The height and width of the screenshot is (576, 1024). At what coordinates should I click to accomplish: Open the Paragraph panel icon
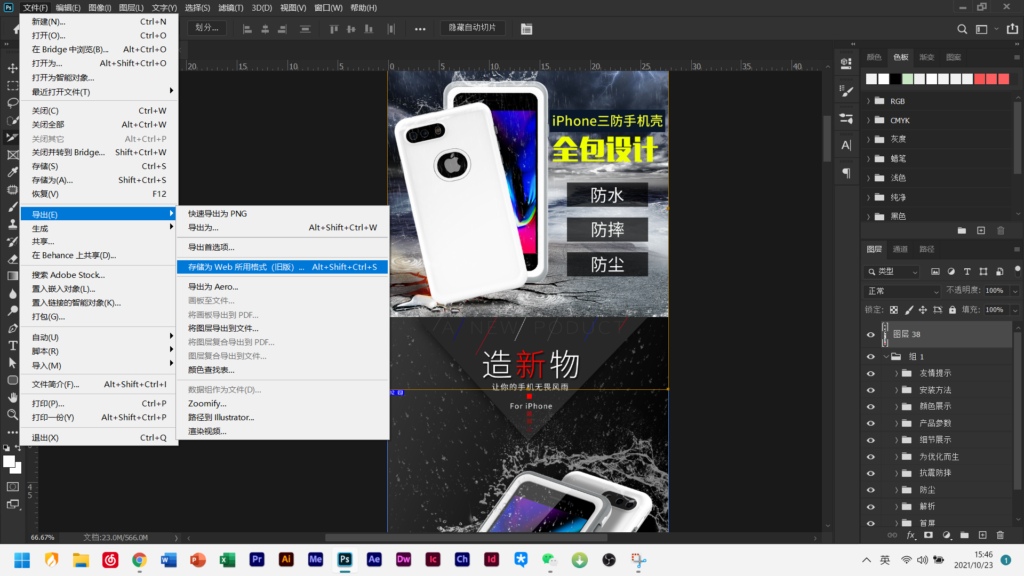coord(846,172)
